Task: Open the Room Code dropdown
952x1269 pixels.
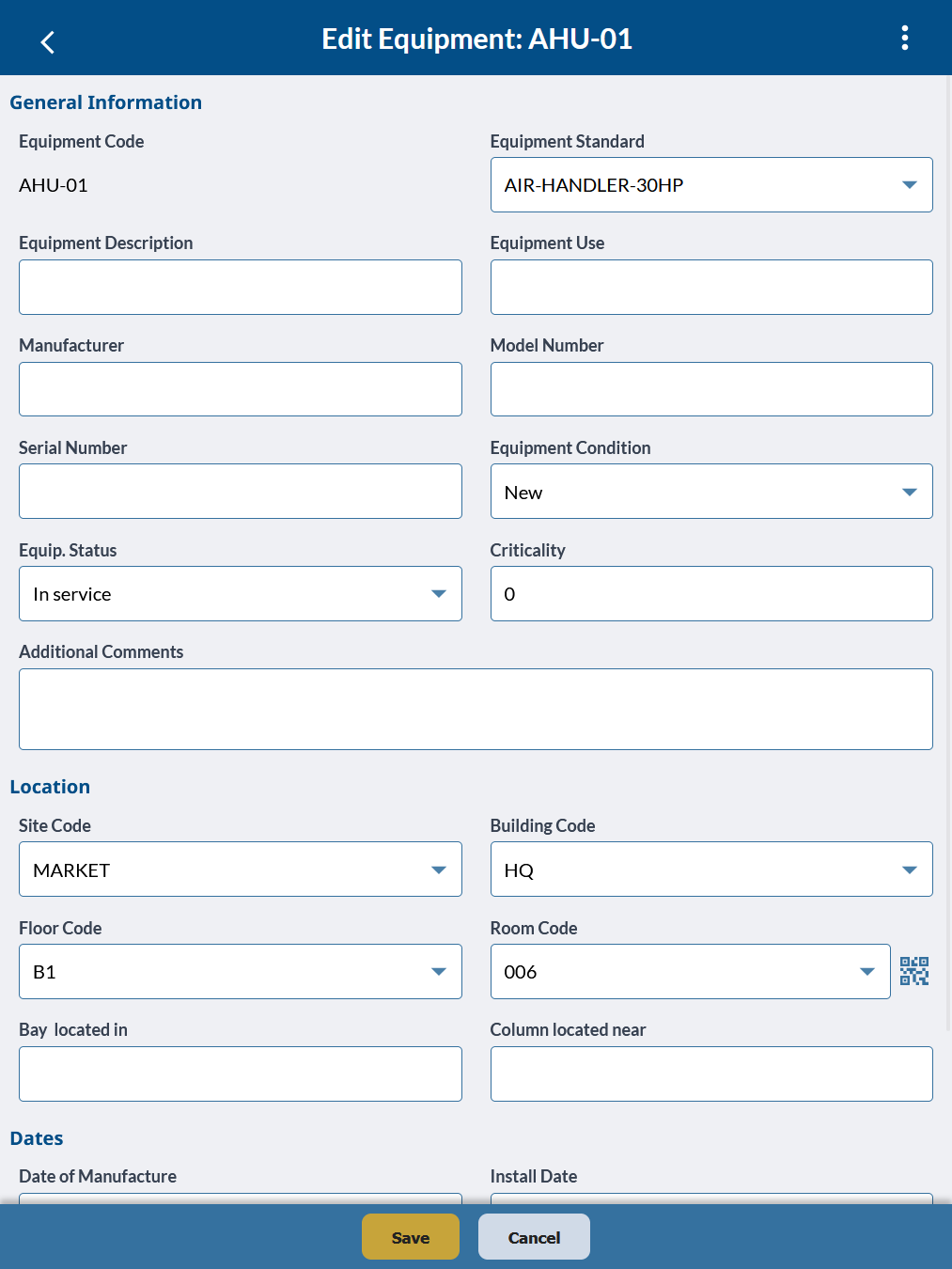Action: pyautogui.click(x=690, y=972)
